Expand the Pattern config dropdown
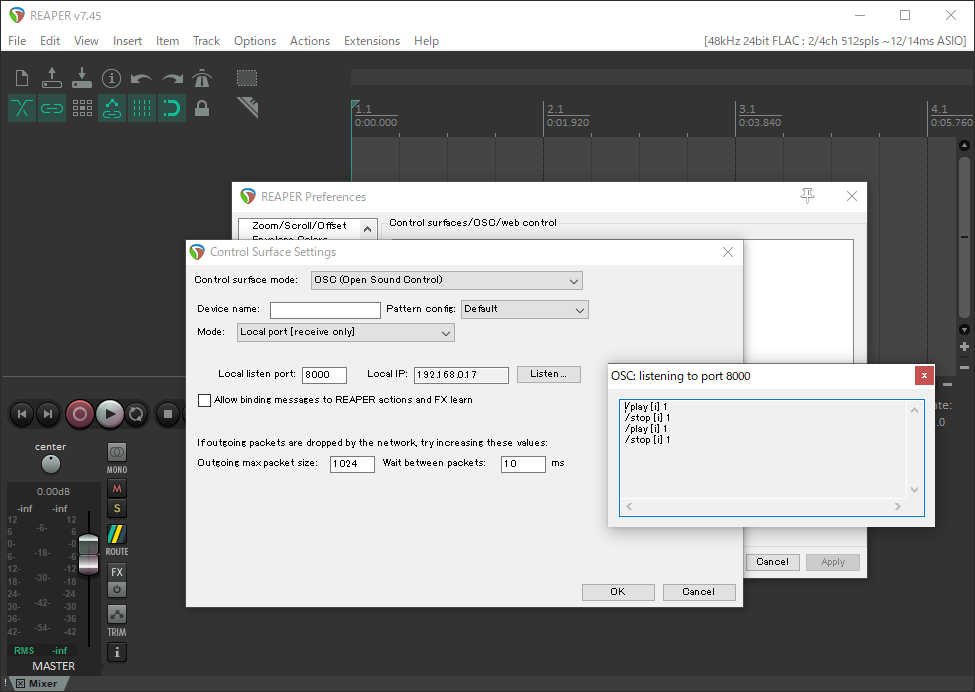Image resolution: width=975 pixels, height=692 pixels. click(524, 309)
